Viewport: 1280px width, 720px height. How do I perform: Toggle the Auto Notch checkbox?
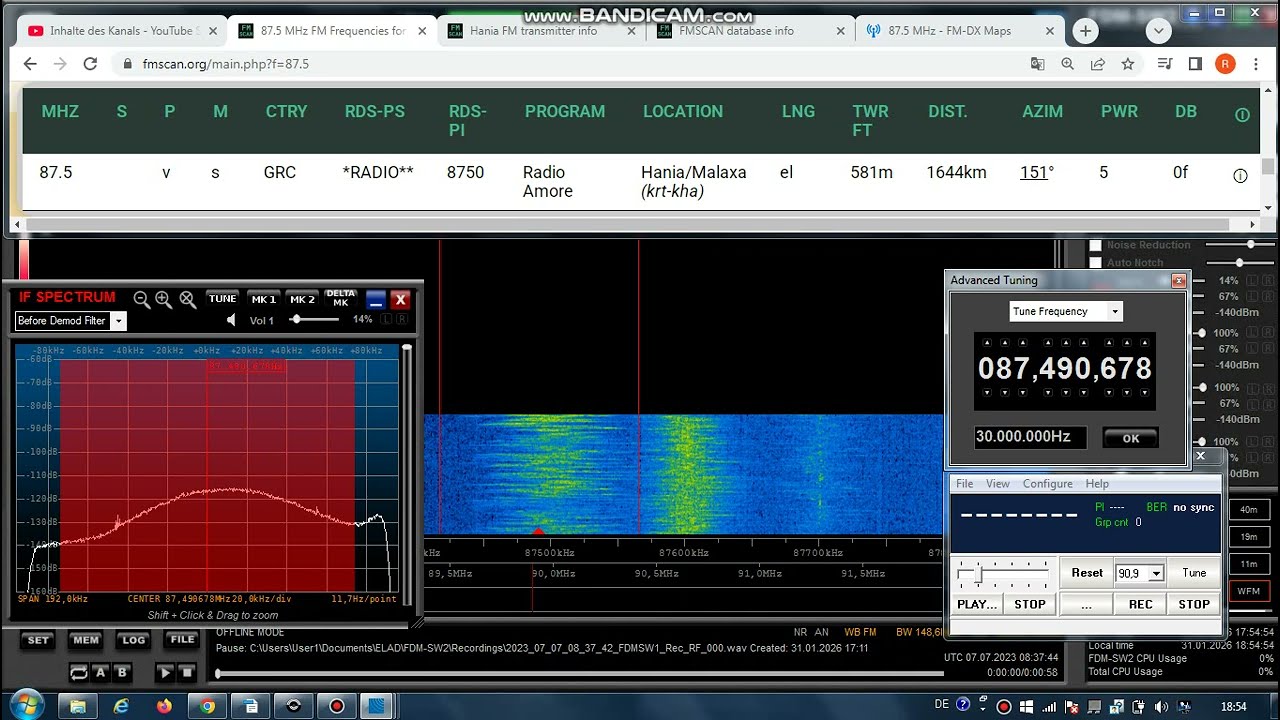[1095, 263]
